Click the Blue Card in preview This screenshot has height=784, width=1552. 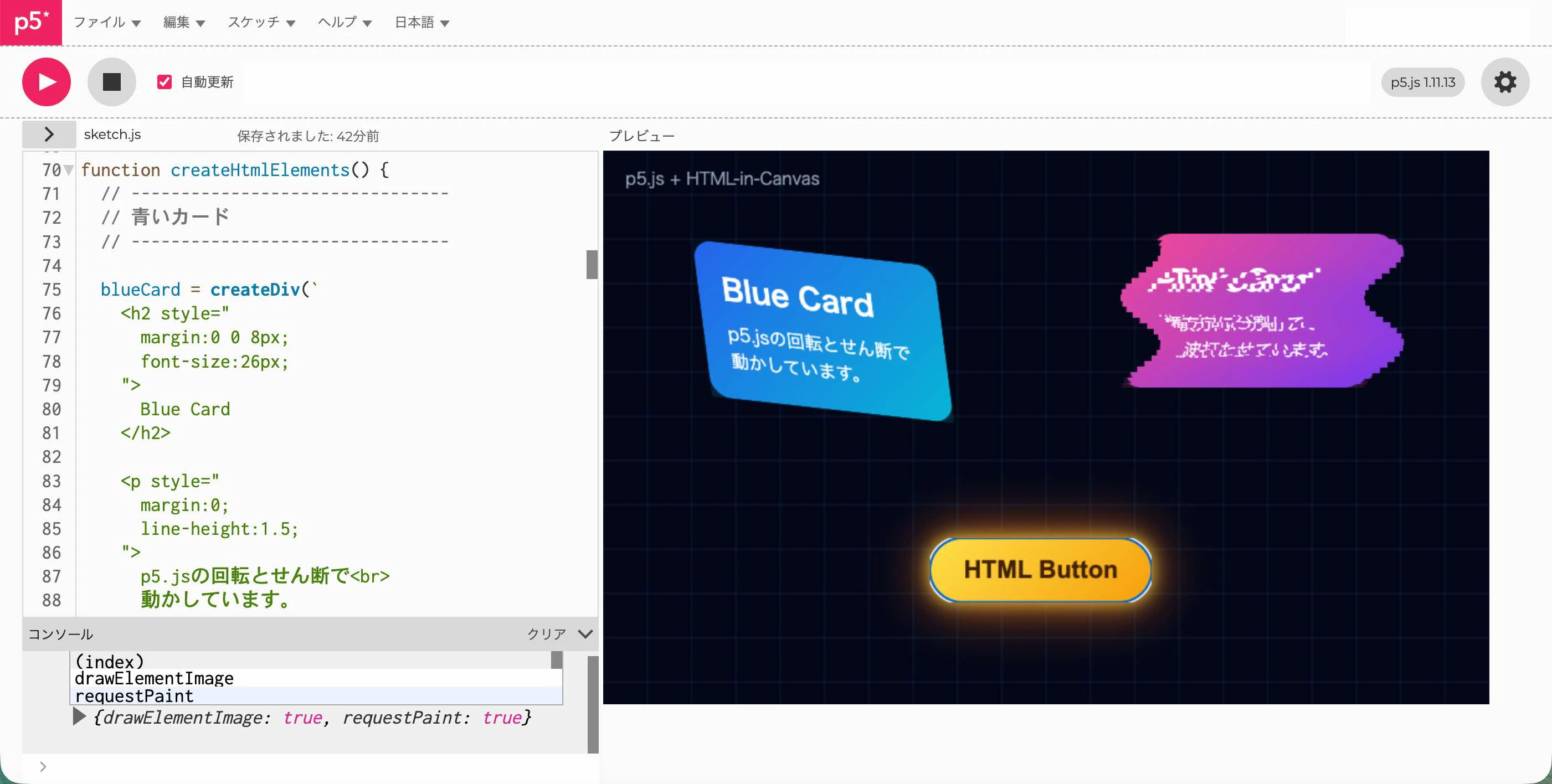click(823, 331)
